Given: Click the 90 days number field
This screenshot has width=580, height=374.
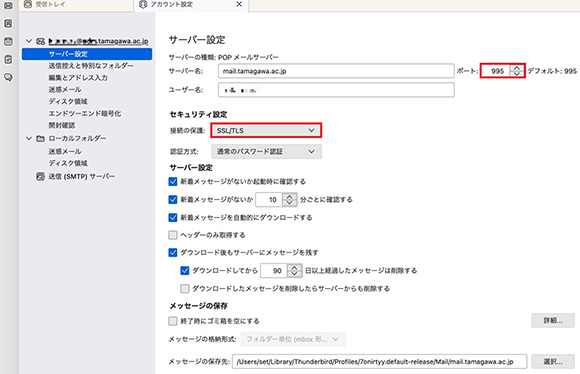Looking at the screenshot, I should pyautogui.click(x=274, y=271).
